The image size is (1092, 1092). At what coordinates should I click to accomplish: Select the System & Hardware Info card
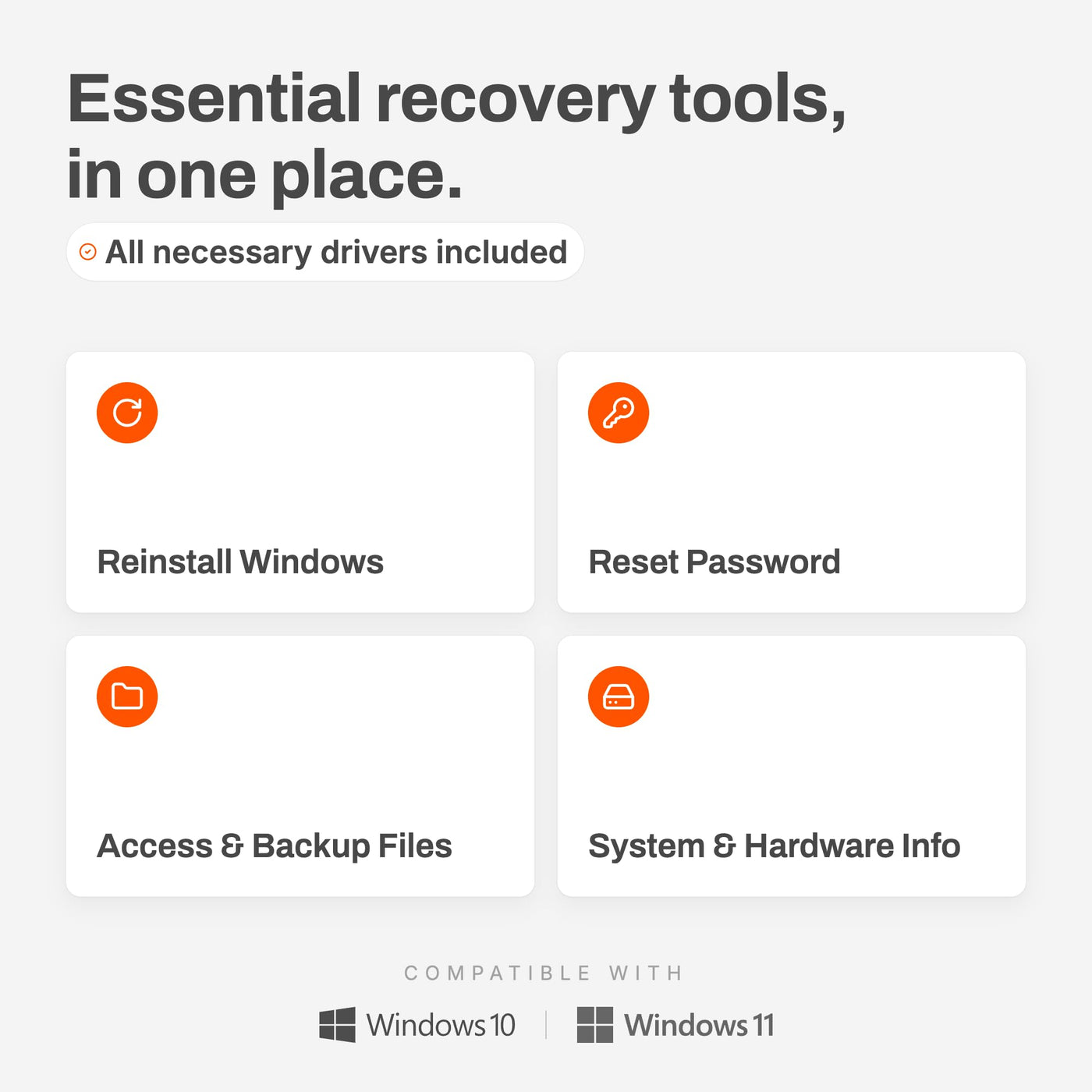point(792,766)
